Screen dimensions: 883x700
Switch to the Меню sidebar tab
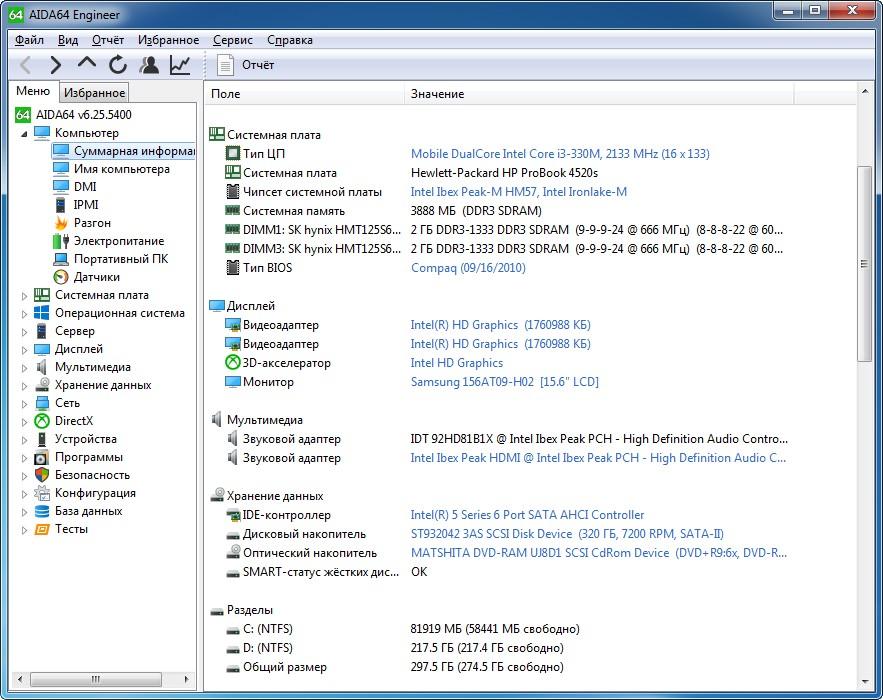[33, 91]
